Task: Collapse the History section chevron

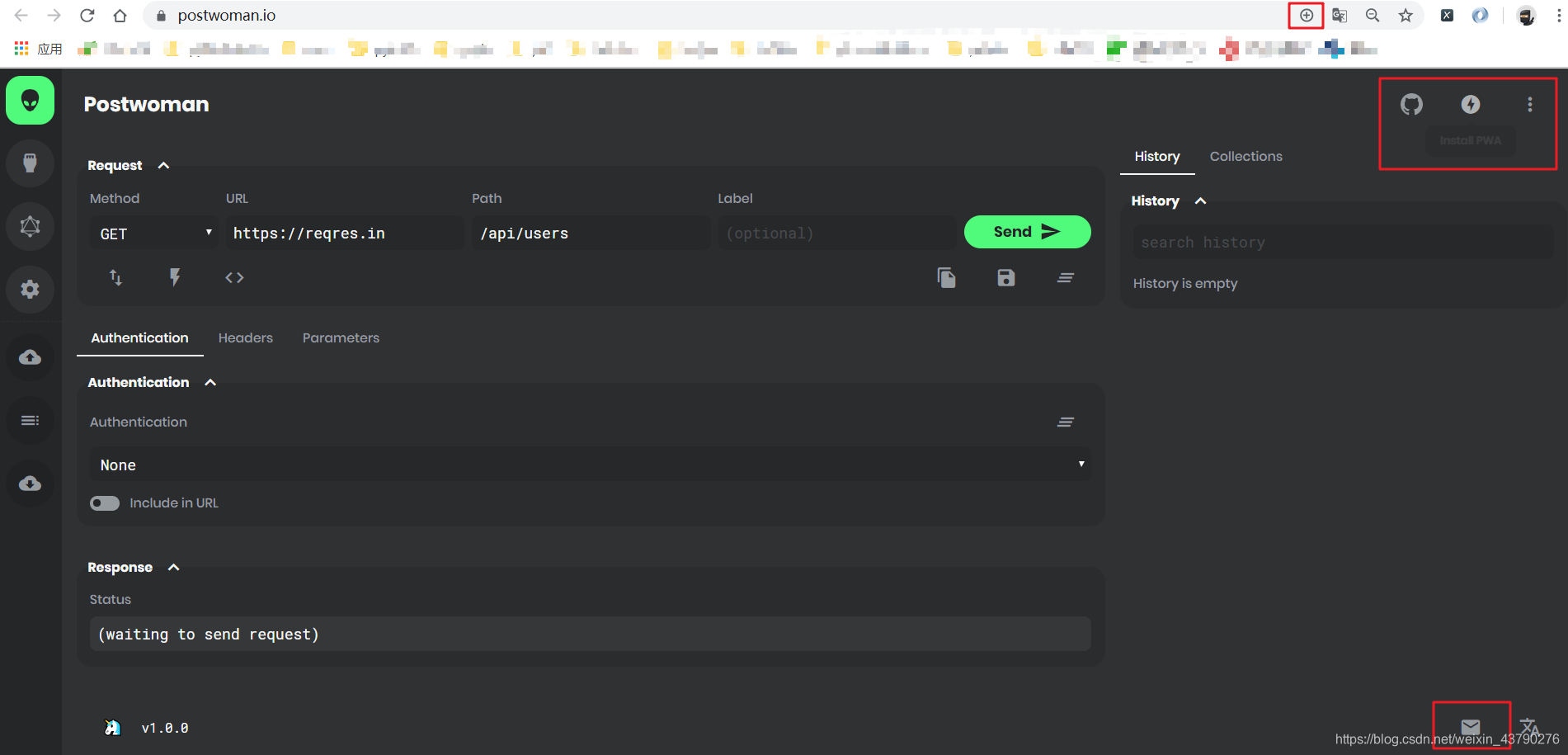Action: pyautogui.click(x=1201, y=201)
